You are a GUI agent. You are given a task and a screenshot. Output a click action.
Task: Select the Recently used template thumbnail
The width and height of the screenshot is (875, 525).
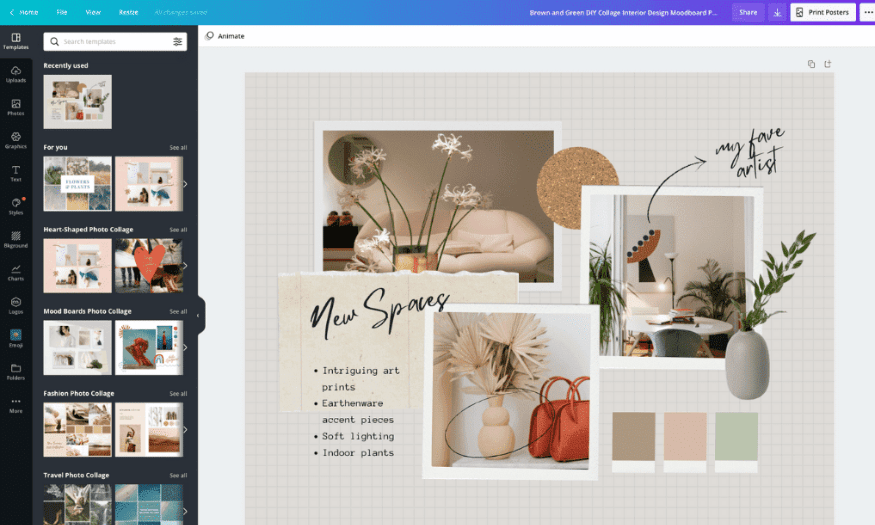(78, 102)
